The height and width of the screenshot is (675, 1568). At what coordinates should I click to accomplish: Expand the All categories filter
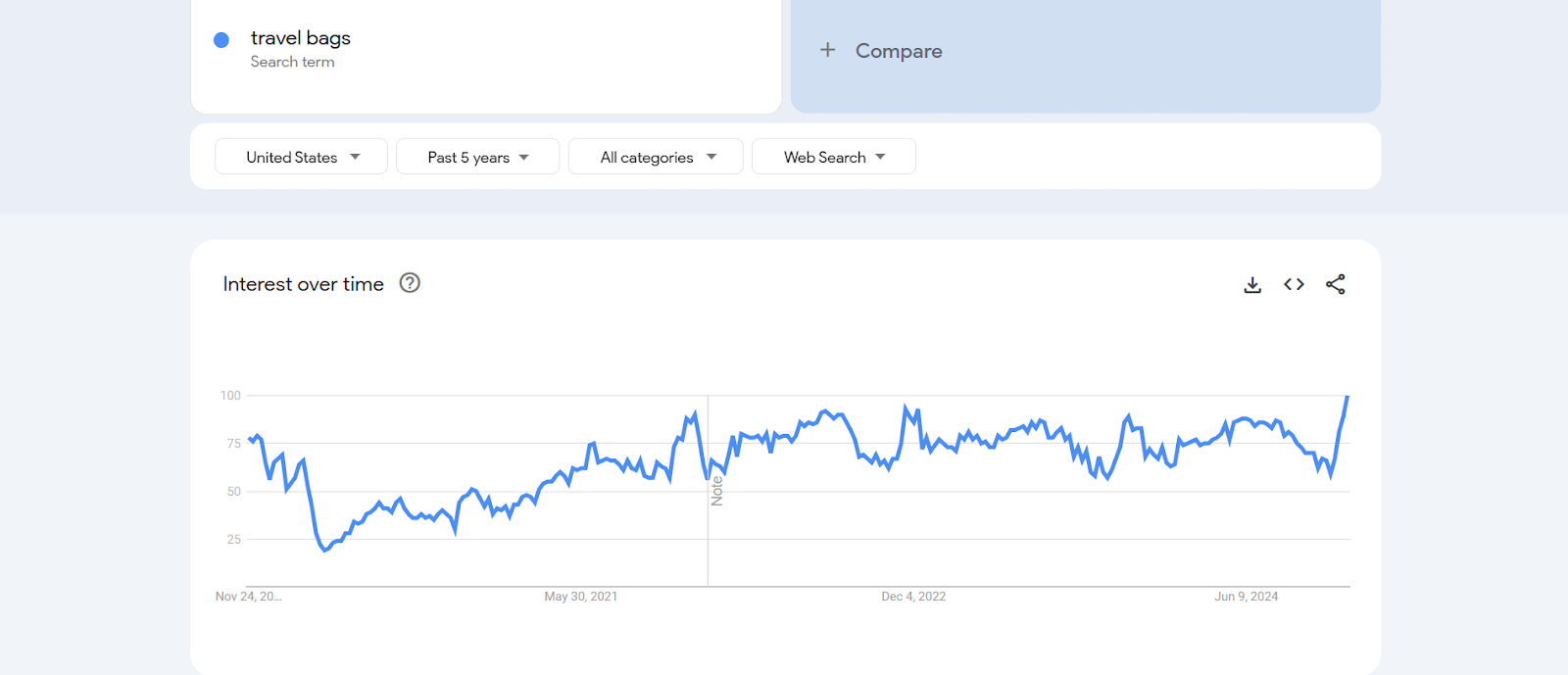pos(656,157)
